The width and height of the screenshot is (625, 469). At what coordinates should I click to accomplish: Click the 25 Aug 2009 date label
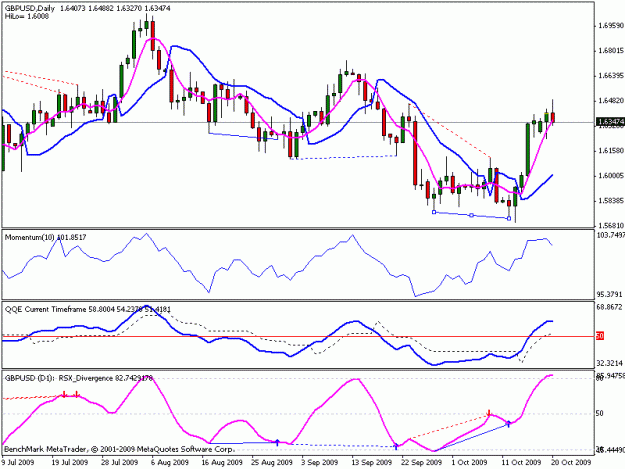pos(272,462)
